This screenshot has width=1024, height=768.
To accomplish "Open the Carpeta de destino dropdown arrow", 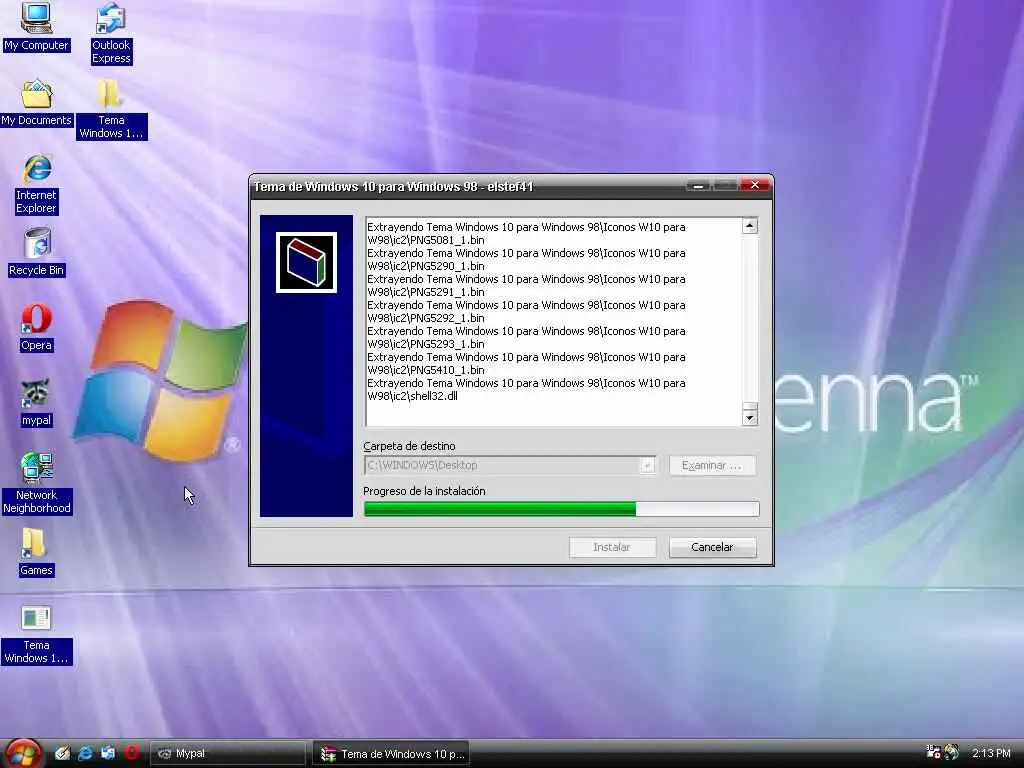I will (x=647, y=466).
